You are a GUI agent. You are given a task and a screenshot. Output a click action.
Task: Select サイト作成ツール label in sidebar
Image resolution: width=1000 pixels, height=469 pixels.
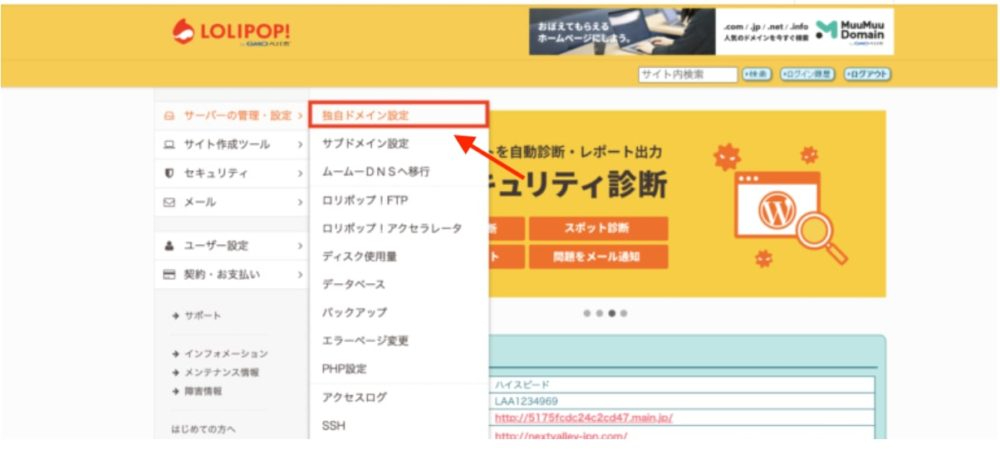pyautogui.click(x=227, y=145)
